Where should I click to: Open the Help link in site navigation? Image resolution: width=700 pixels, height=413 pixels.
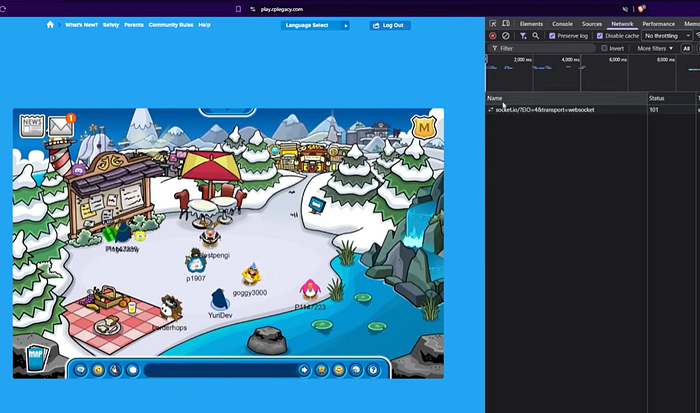point(204,25)
